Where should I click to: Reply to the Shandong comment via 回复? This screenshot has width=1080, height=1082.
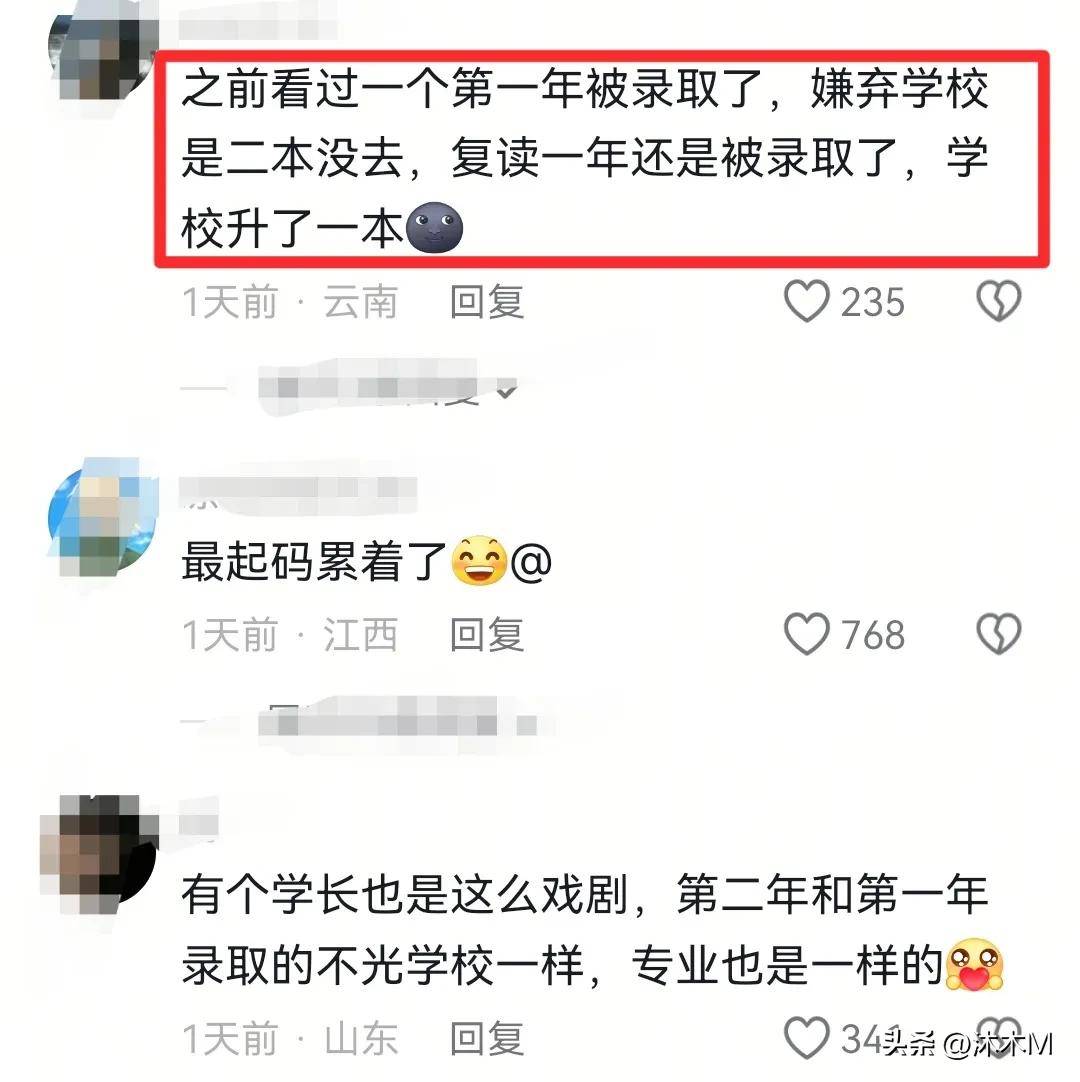[487, 1039]
